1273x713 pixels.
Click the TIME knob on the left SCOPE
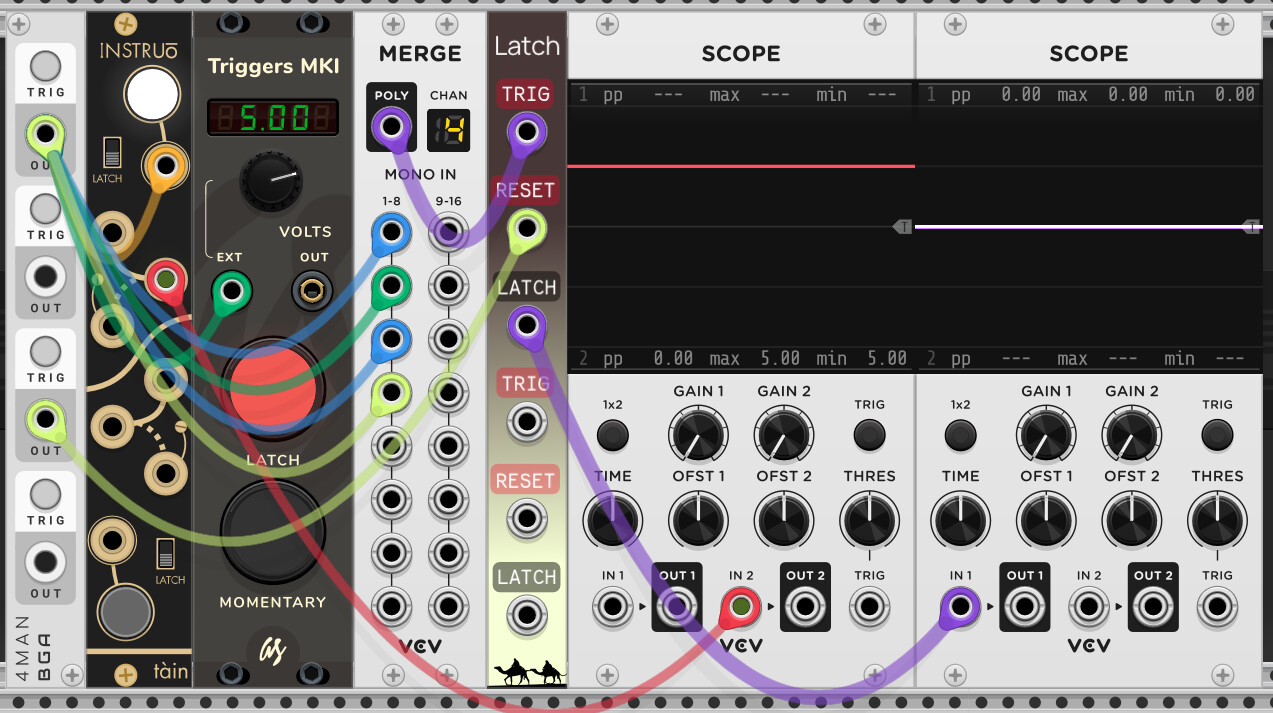coord(613,521)
